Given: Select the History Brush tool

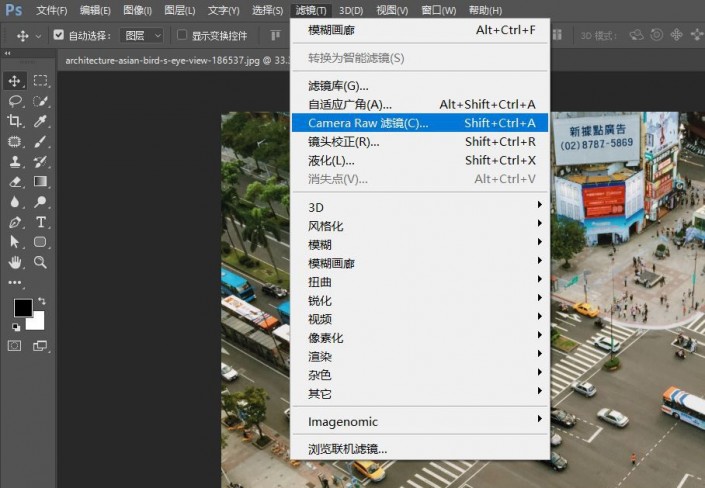Looking at the screenshot, I should point(40,161).
